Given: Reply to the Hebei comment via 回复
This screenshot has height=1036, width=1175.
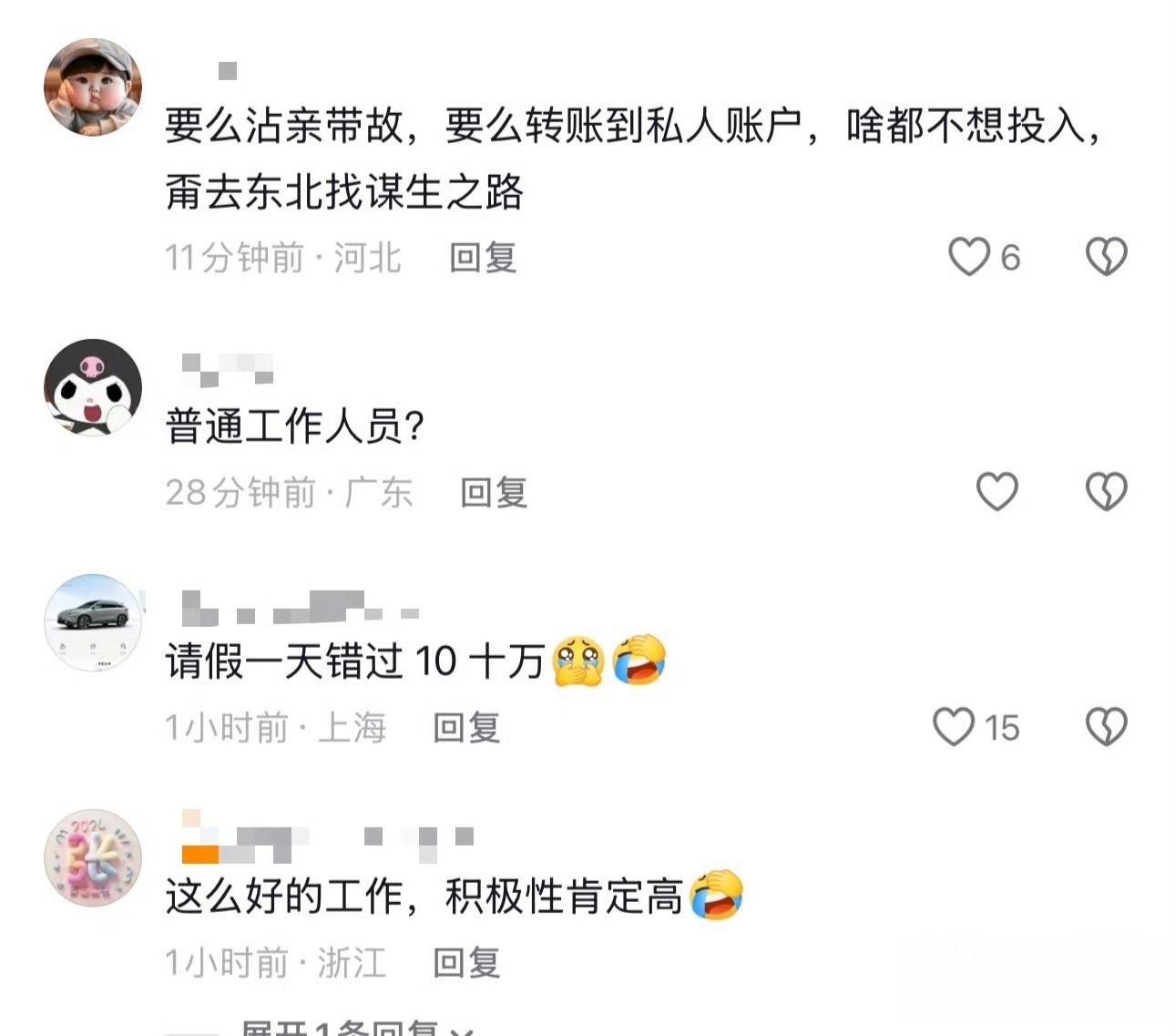Looking at the screenshot, I should (483, 258).
